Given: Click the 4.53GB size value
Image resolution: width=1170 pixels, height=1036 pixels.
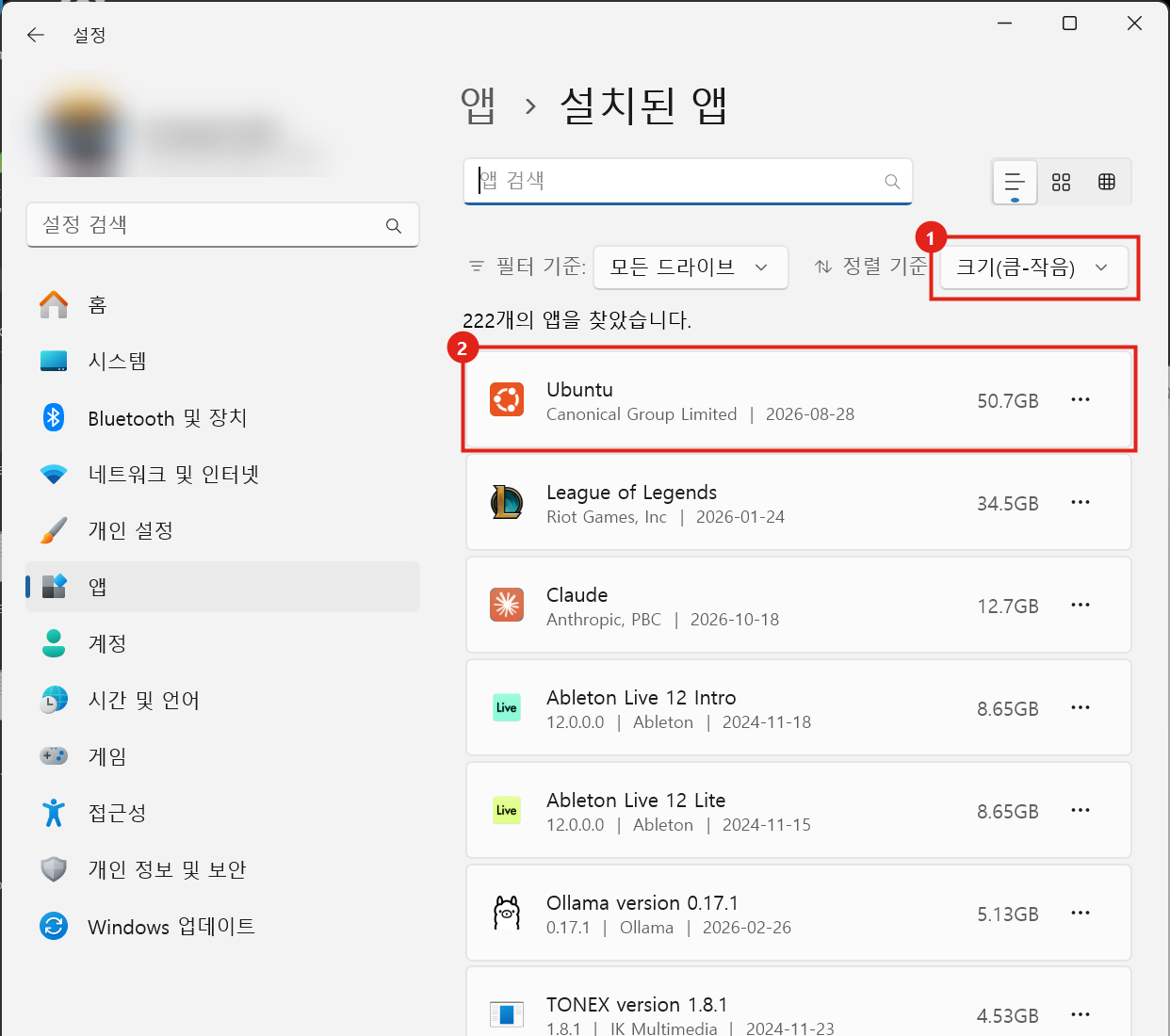Looking at the screenshot, I should tap(1007, 1016).
